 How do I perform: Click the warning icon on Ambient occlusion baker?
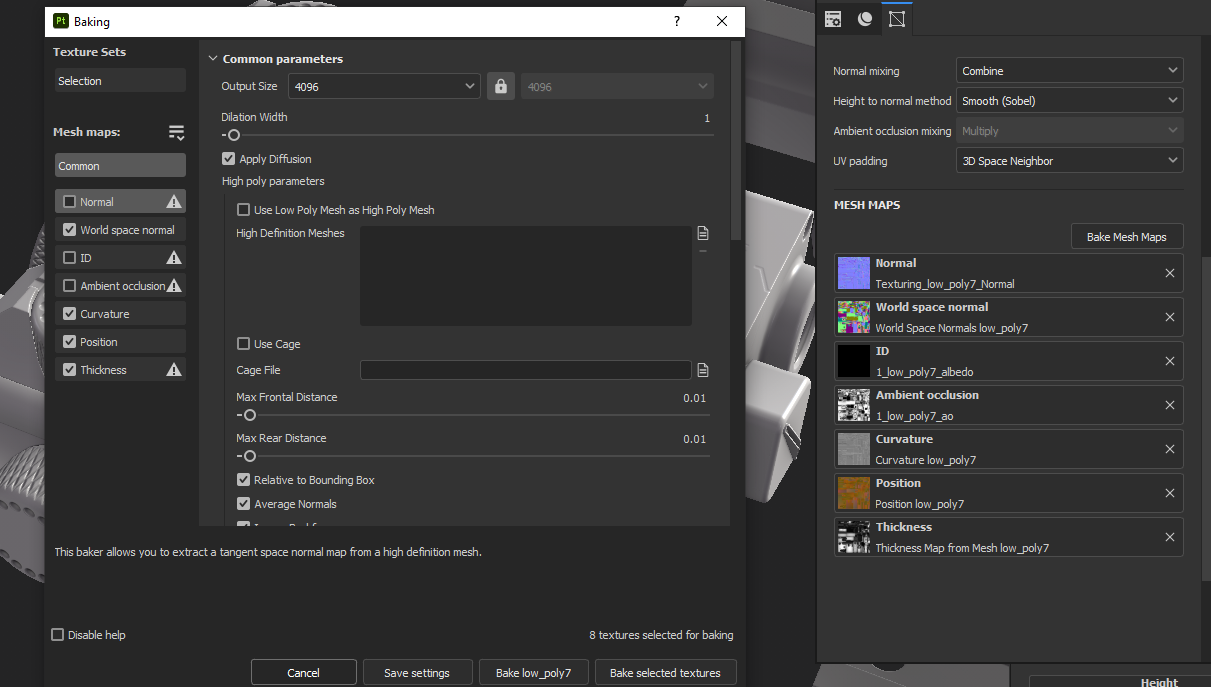(174, 286)
